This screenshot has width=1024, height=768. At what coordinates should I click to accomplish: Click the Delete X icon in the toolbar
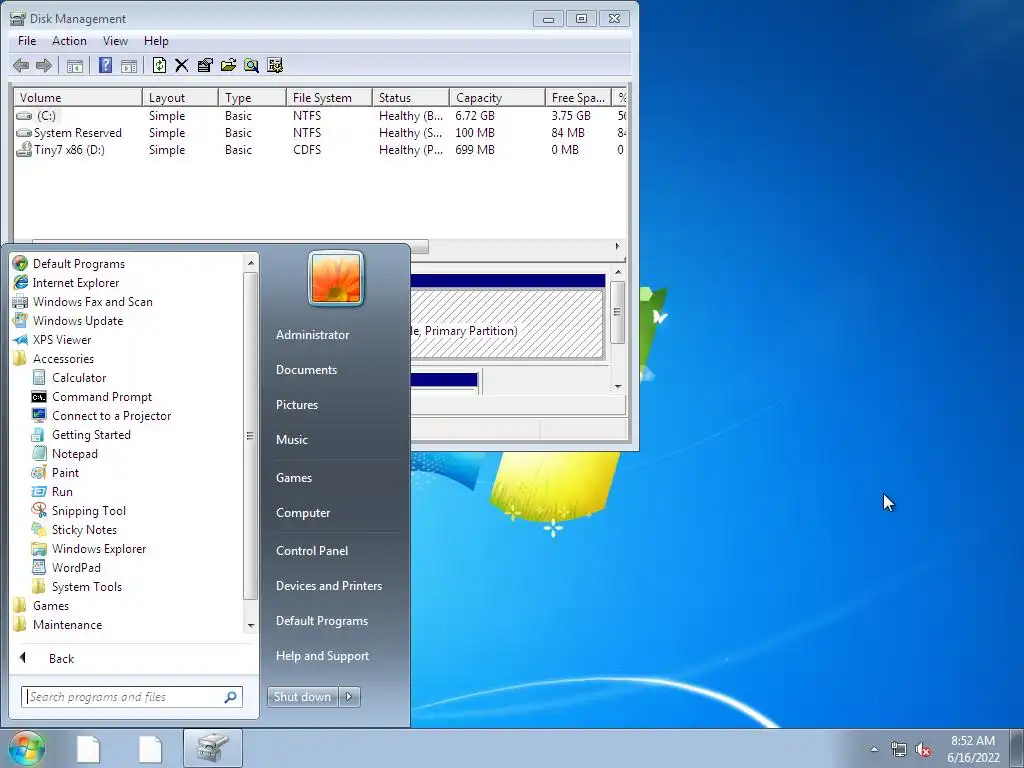click(182, 65)
